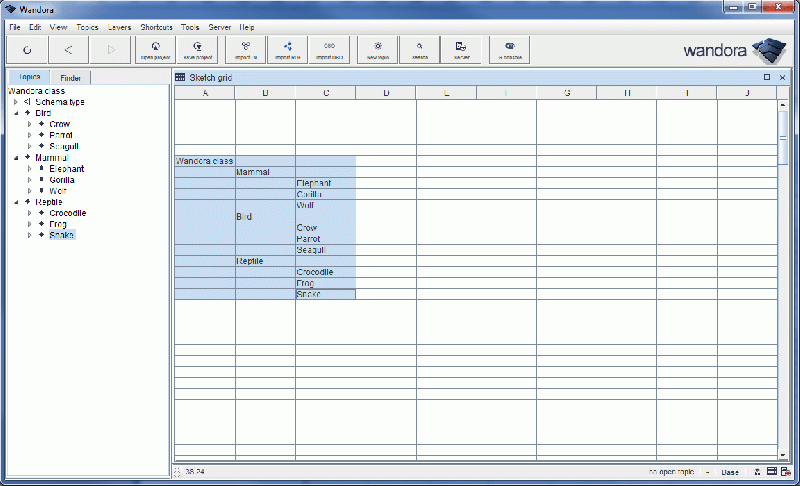Click the New topic toolbar icon
This screenshot has width=800, height=486.
pyautogui.click(x=377, y=49)
